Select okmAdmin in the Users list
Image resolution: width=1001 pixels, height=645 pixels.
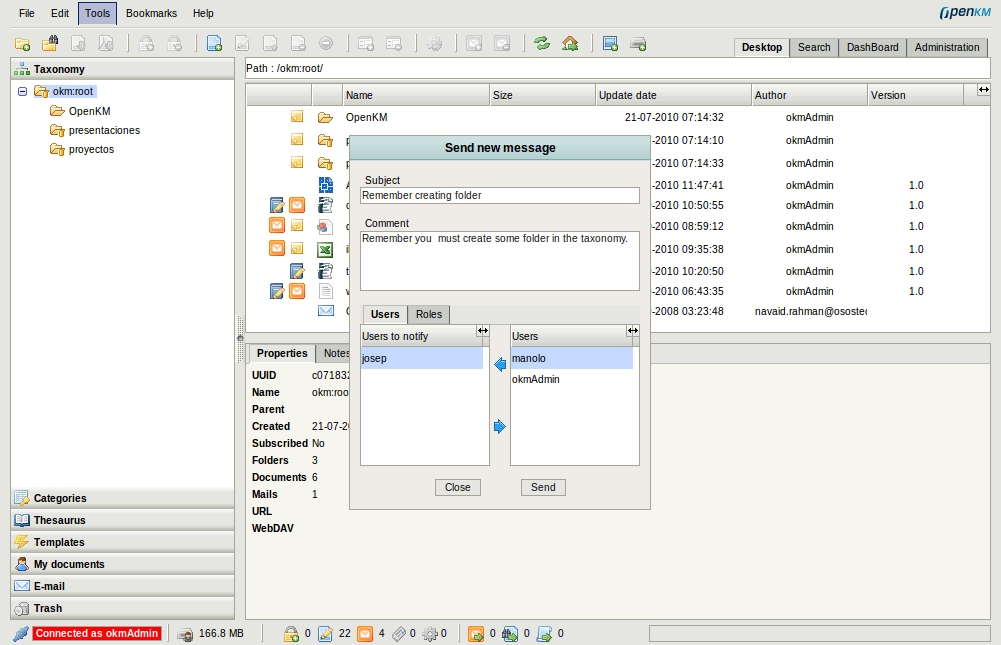click(x=572, y=379)
